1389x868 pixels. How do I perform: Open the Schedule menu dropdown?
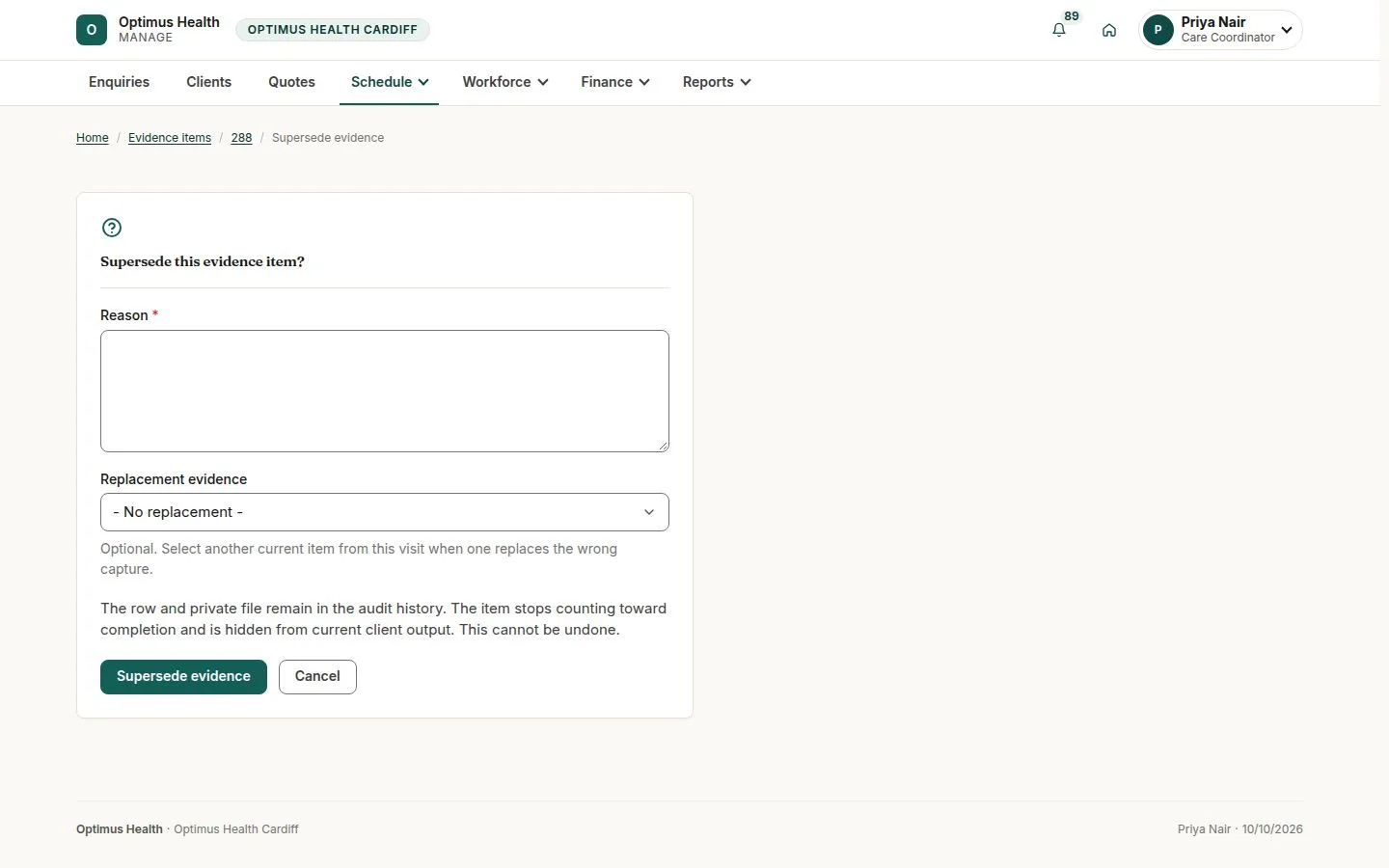390,82
